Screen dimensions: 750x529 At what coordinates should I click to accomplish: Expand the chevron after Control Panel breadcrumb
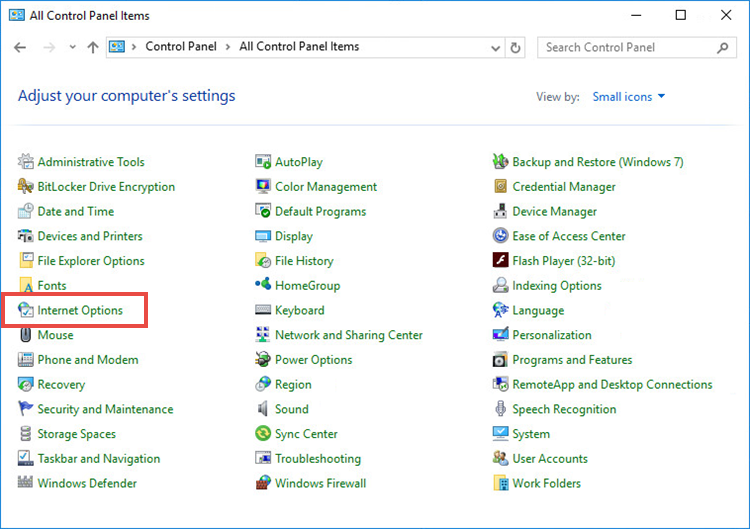[x=228, y=47]
